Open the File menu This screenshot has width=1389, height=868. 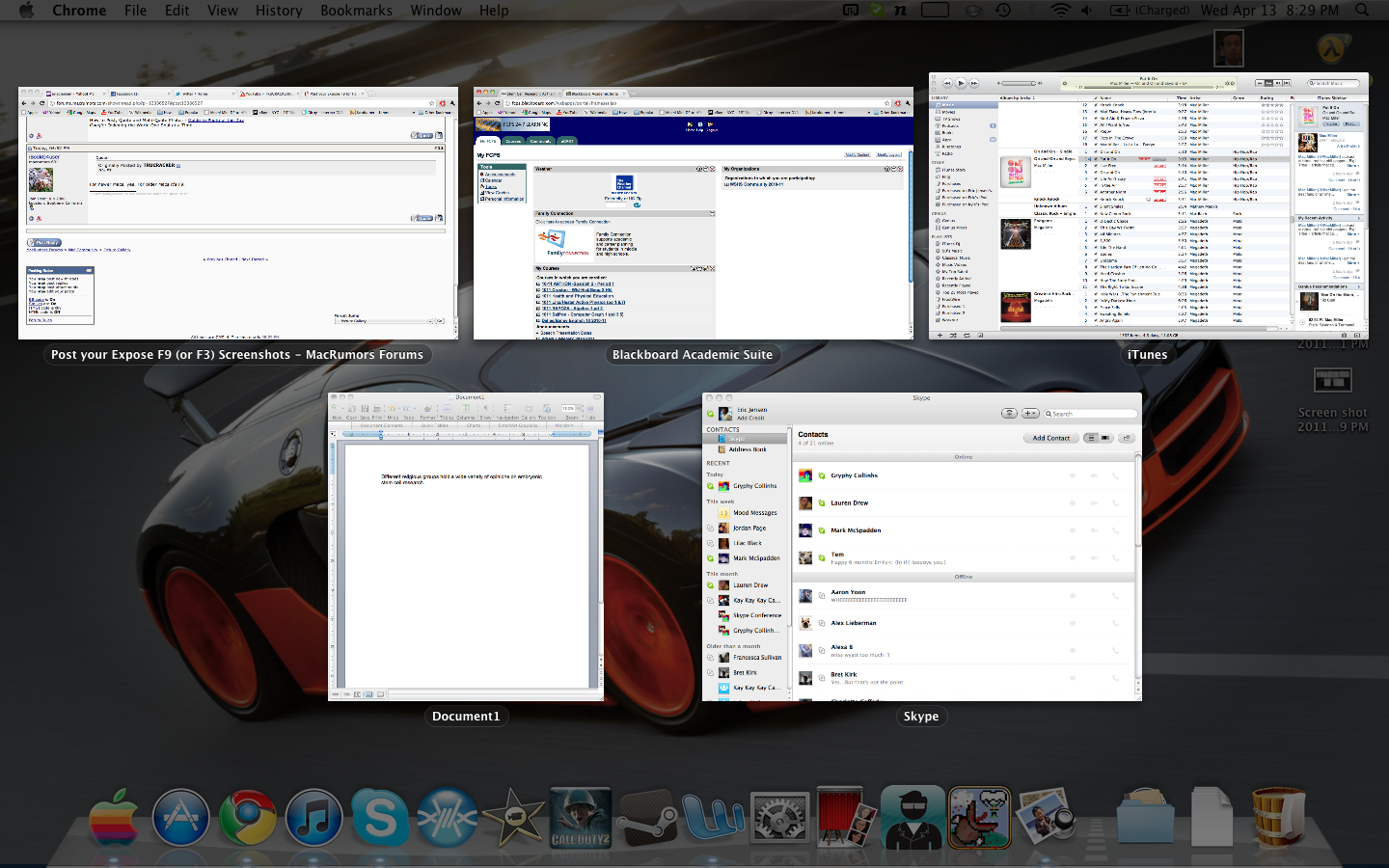tap(135, 10)
